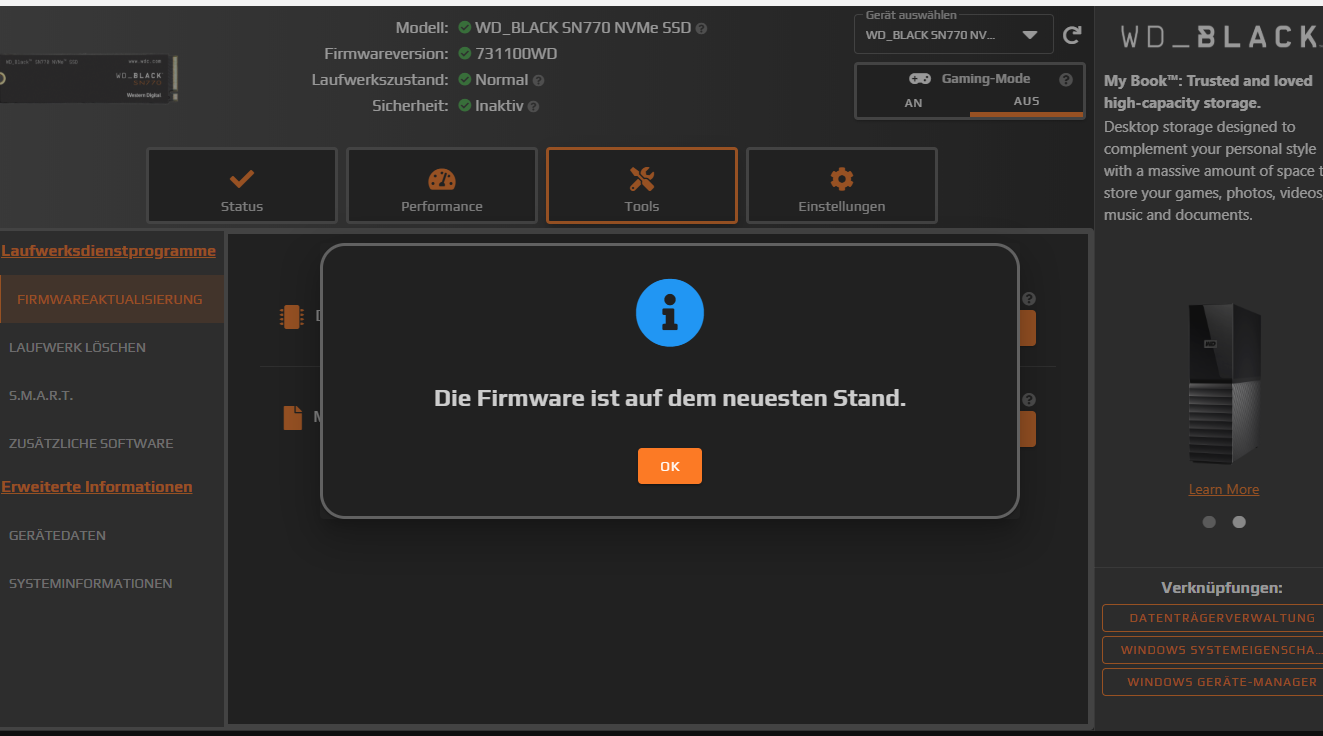
Task: Click help icon next to Laufwerkszustand
Action: click(x=539, y=81)
